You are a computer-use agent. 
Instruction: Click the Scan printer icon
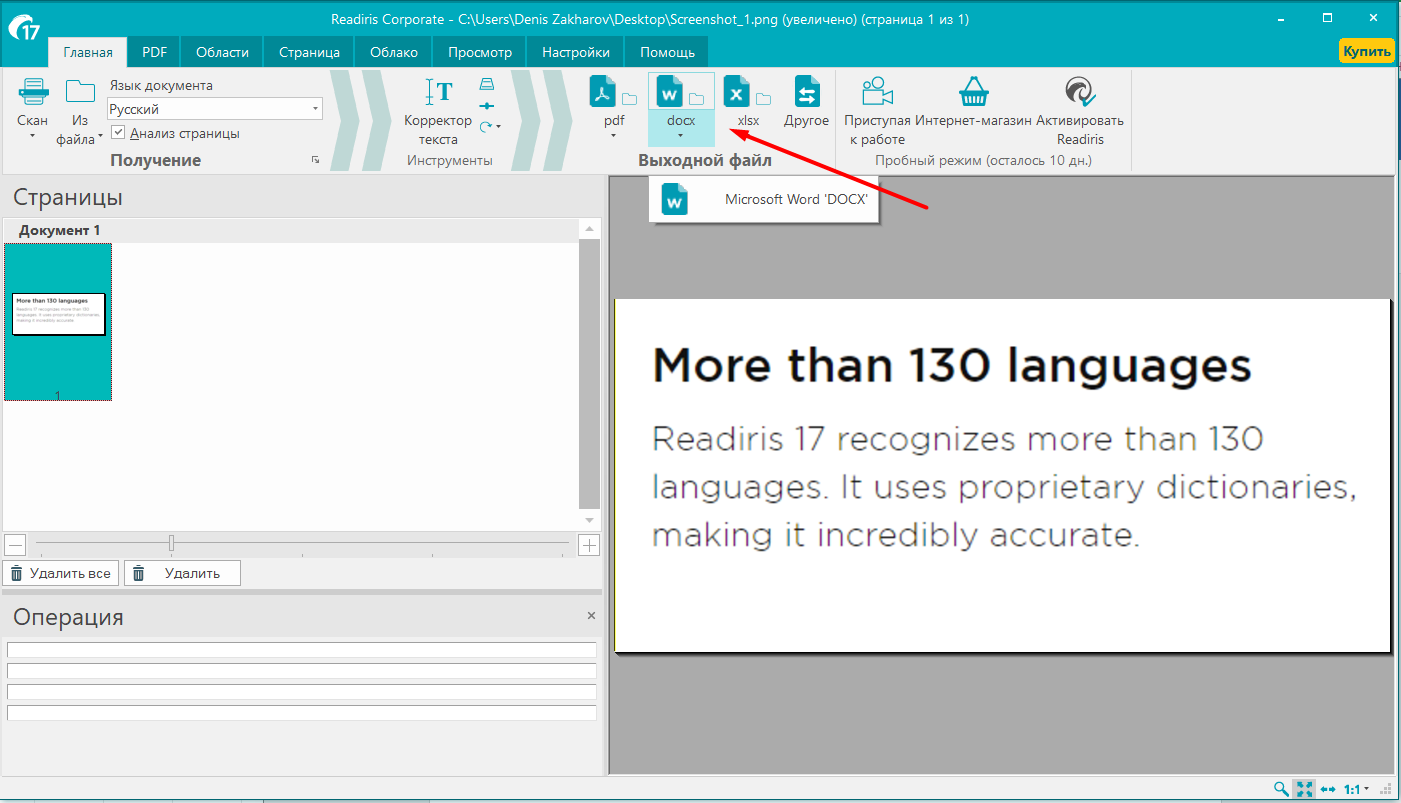(x=33, y=91)
